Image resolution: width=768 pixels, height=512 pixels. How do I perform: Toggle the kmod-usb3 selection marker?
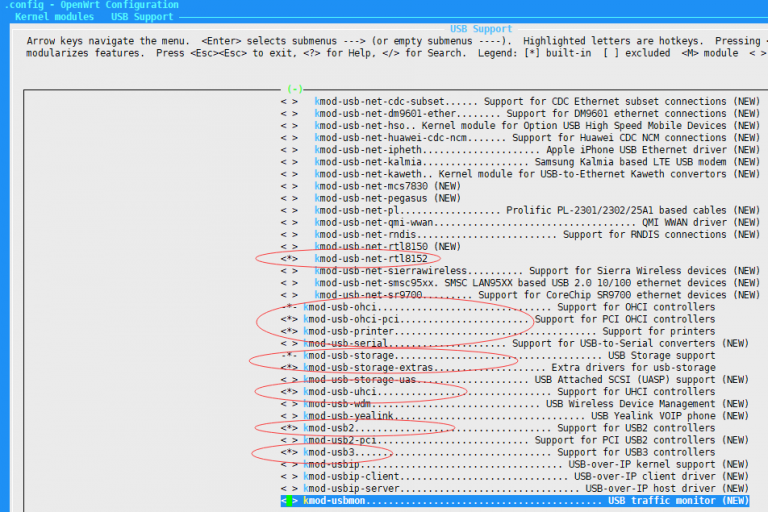[x=289, y=452]
